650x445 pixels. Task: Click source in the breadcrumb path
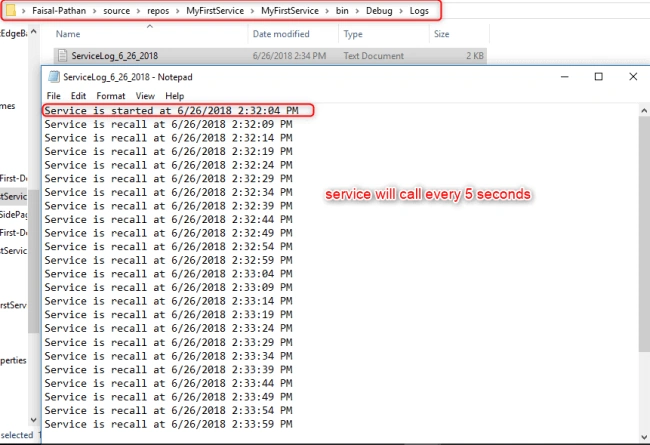click(116, 11)
